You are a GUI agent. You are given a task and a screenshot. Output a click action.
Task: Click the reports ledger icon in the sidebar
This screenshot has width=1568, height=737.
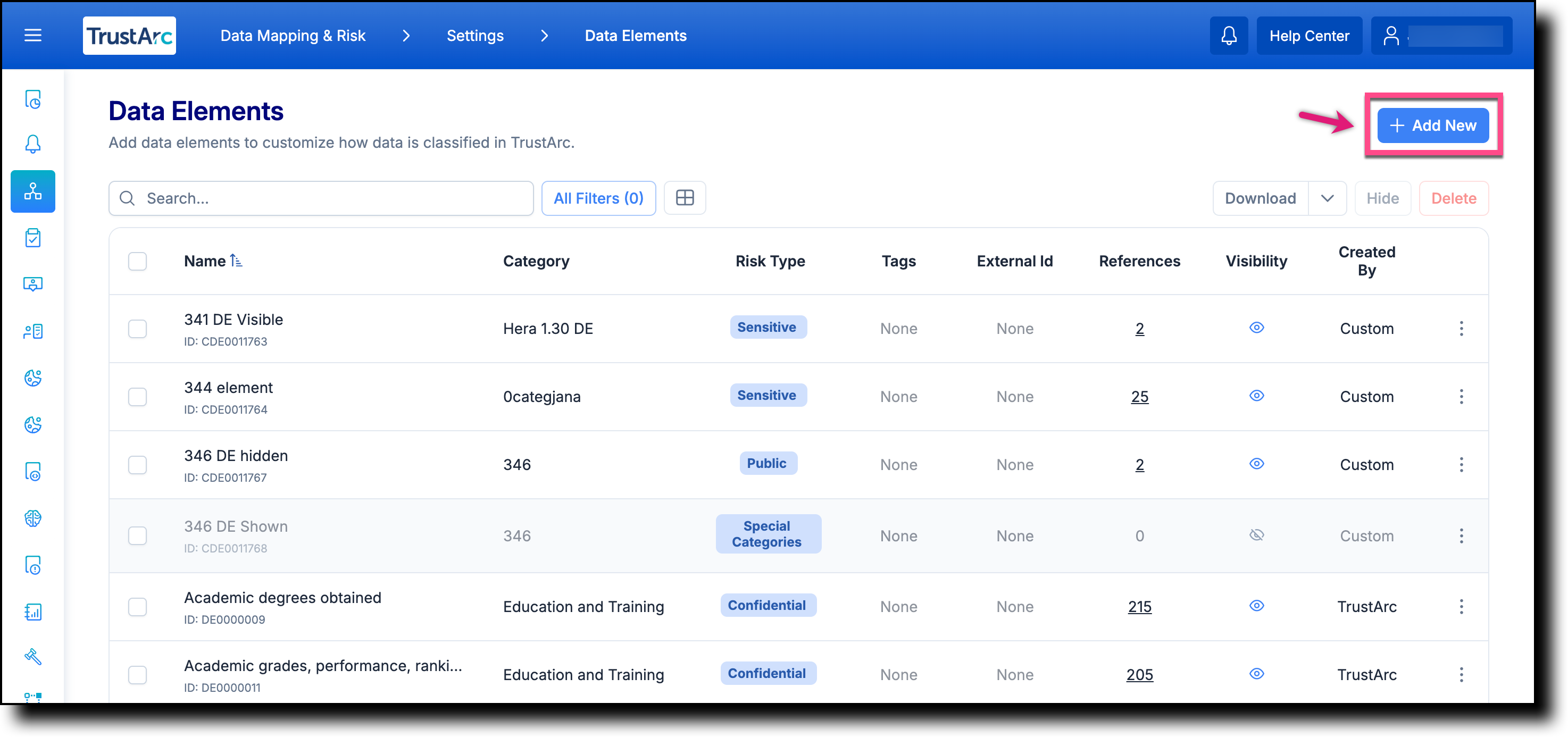click(33, 612)
